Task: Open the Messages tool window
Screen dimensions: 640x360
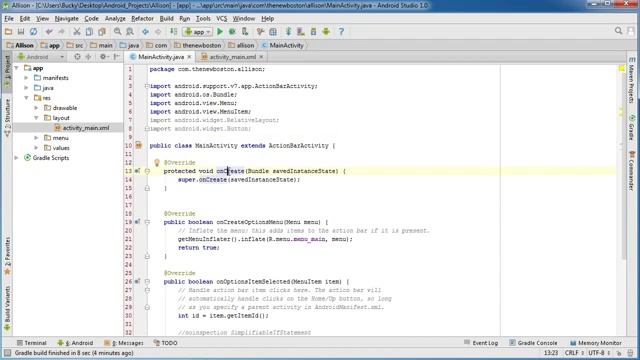Action: pos(124,343)
